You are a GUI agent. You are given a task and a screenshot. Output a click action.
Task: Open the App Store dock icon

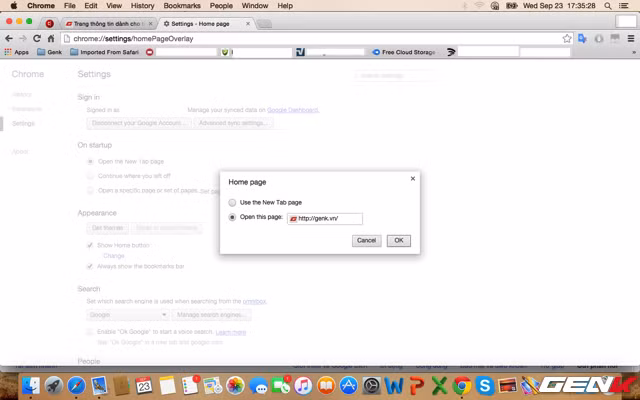coord(349,385)
